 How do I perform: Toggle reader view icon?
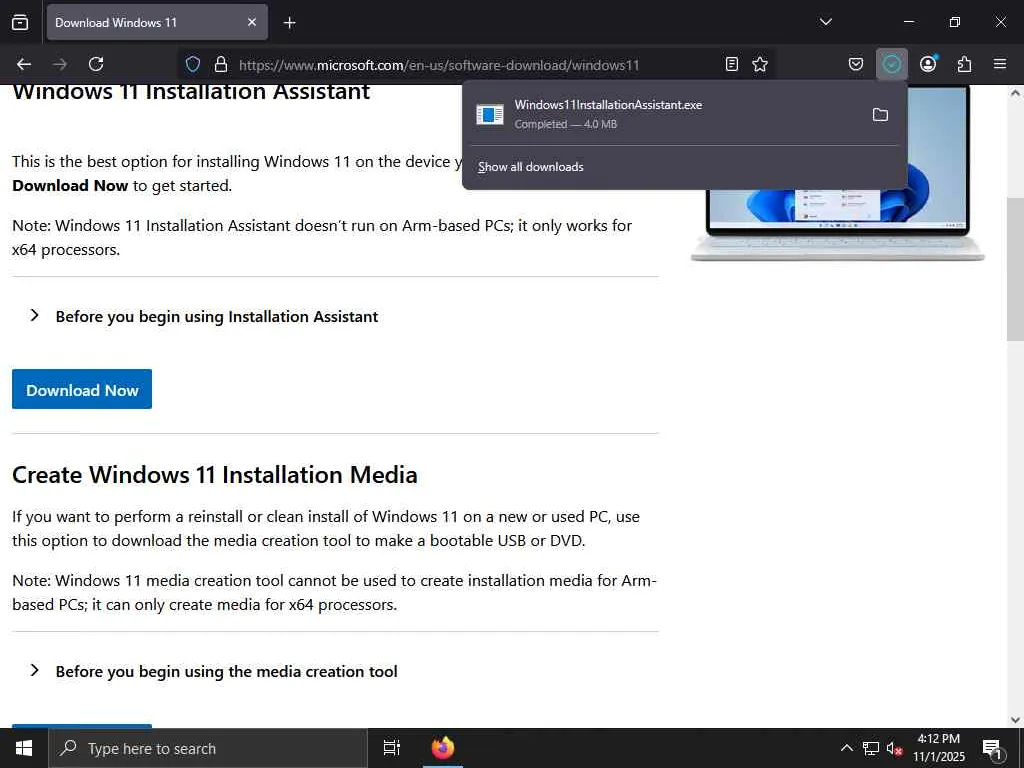[x=732, y=64]
